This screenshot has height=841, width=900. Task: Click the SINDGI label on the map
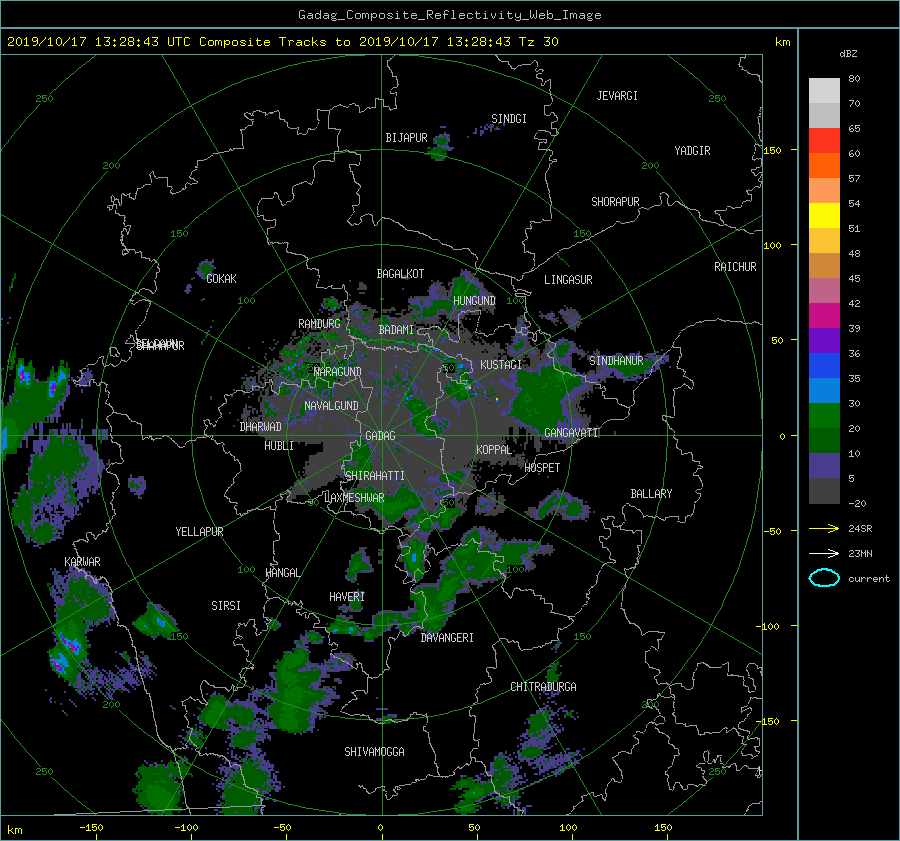[509, 119]
